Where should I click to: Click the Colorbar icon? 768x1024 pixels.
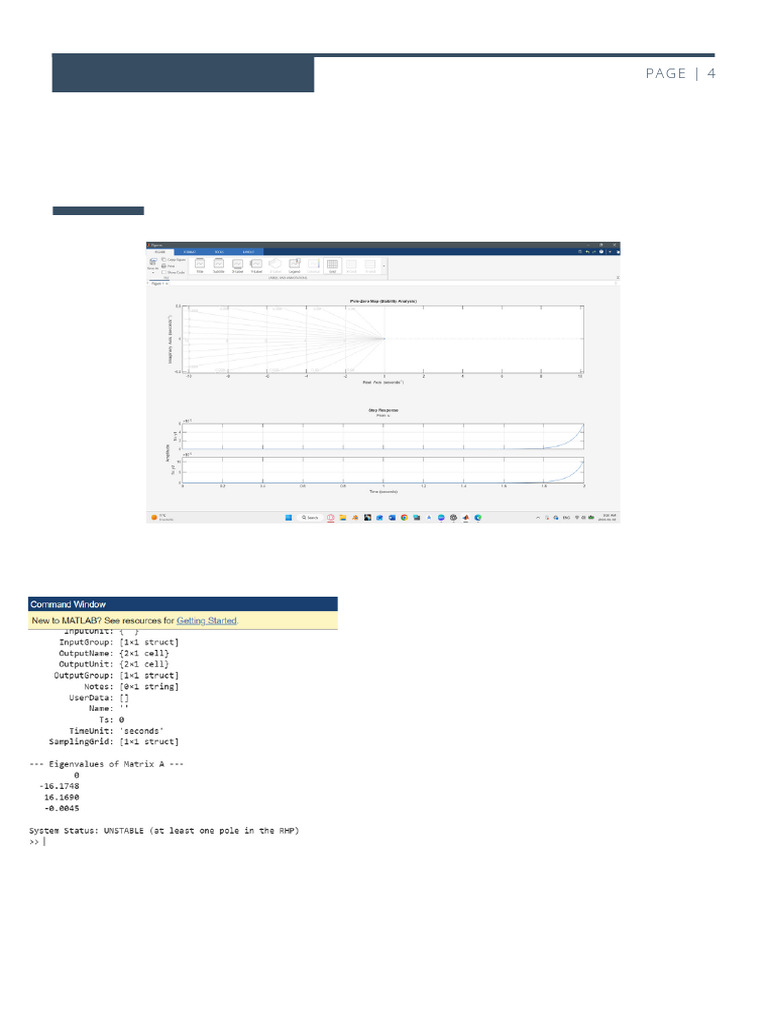coord(313,264)
